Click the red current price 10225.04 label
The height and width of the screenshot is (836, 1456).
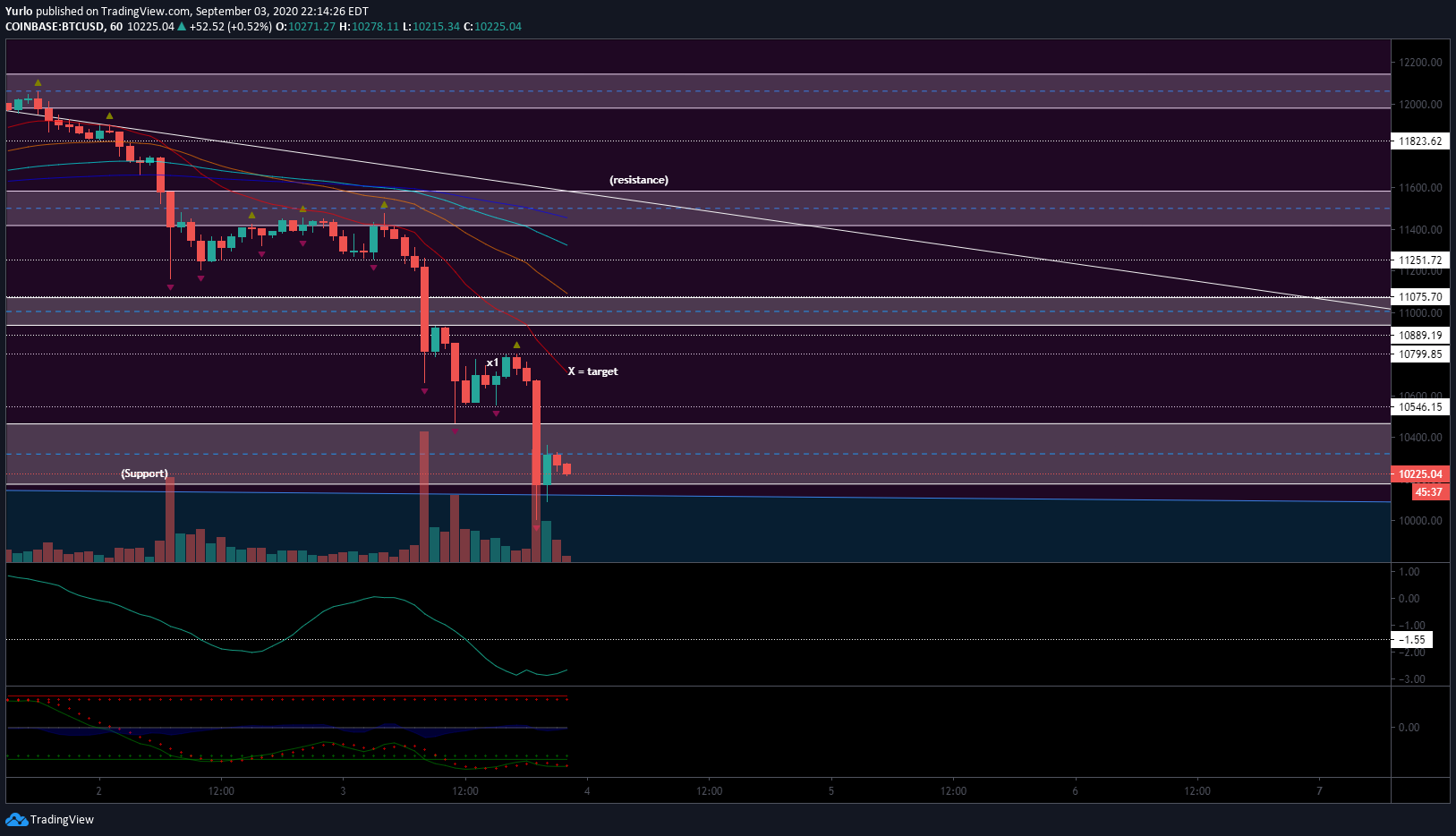click(x=1420, y=474)
